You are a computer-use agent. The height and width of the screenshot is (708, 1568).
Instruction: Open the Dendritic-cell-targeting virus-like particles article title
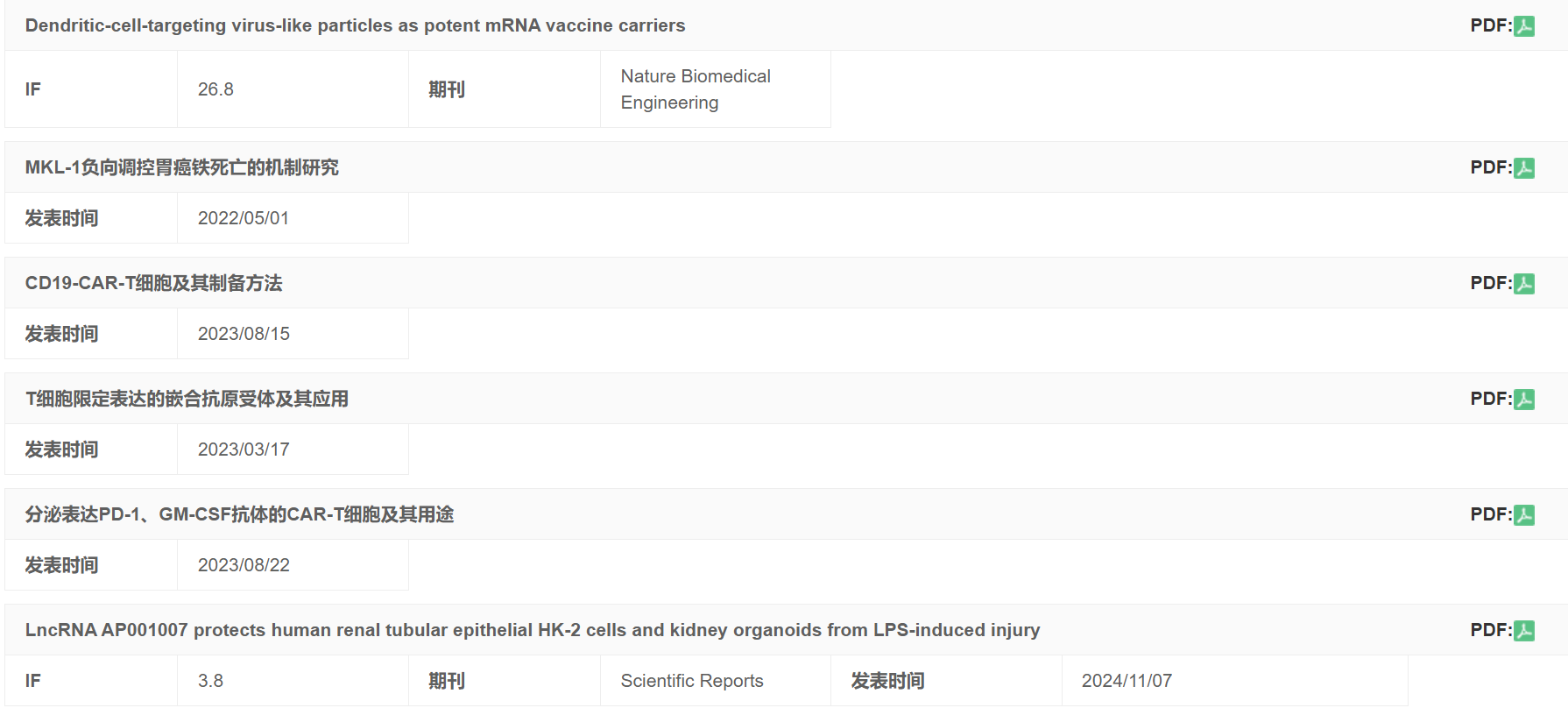point(354,25)
